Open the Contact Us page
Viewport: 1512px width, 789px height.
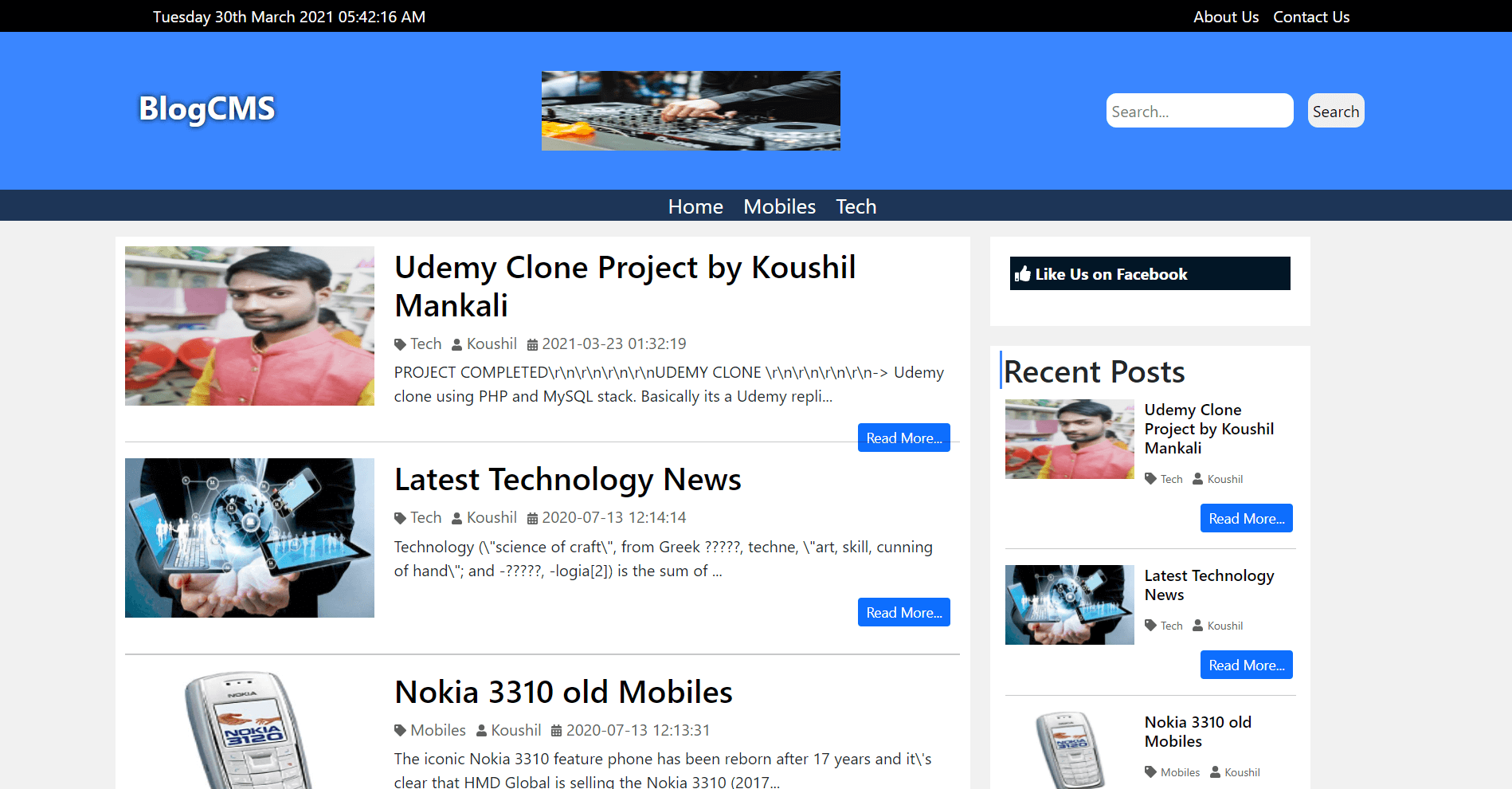pos(1311,17)
